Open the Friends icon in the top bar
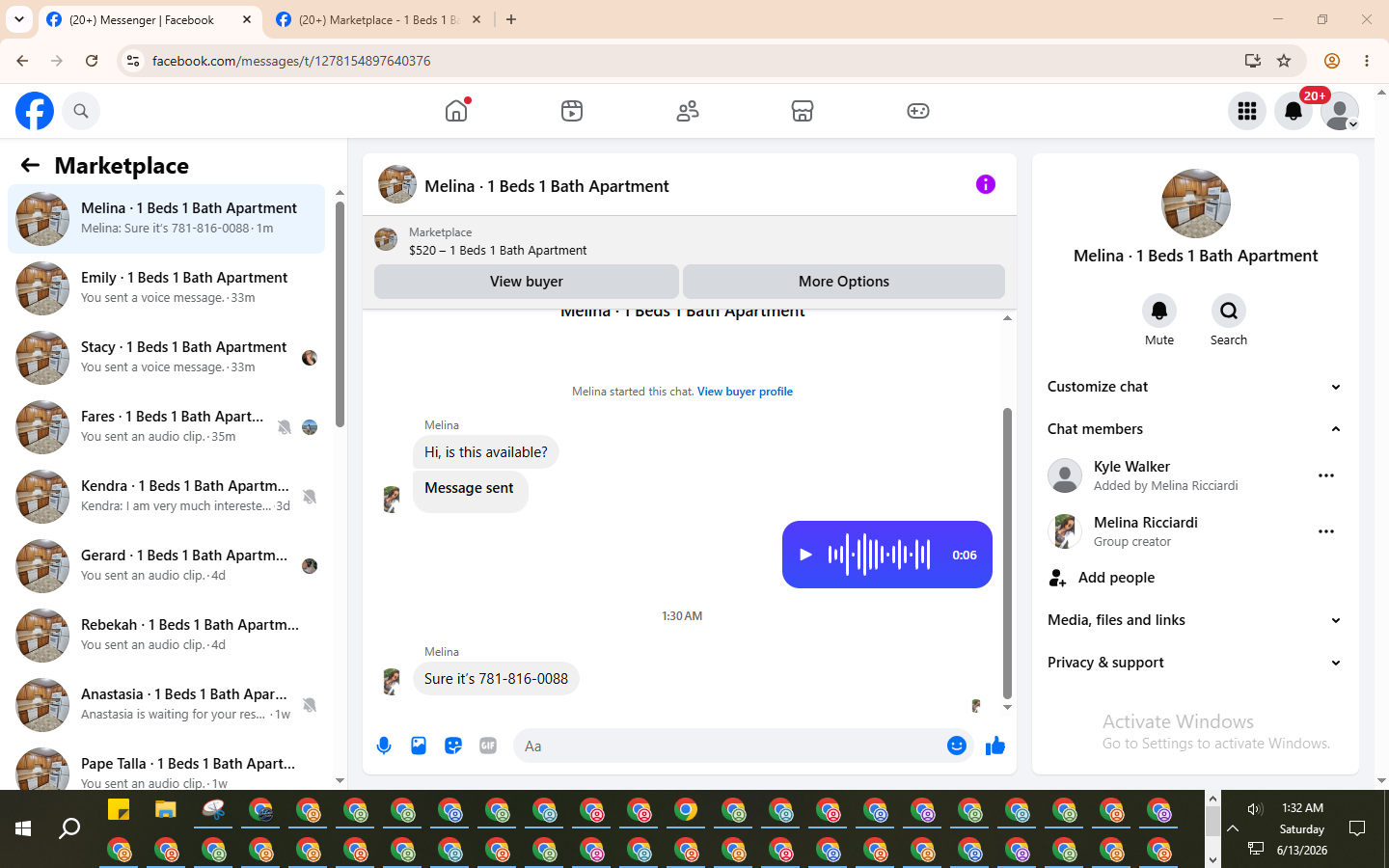Image resolution: width=1389 pixels, height=868 pixels. point(688,111)
